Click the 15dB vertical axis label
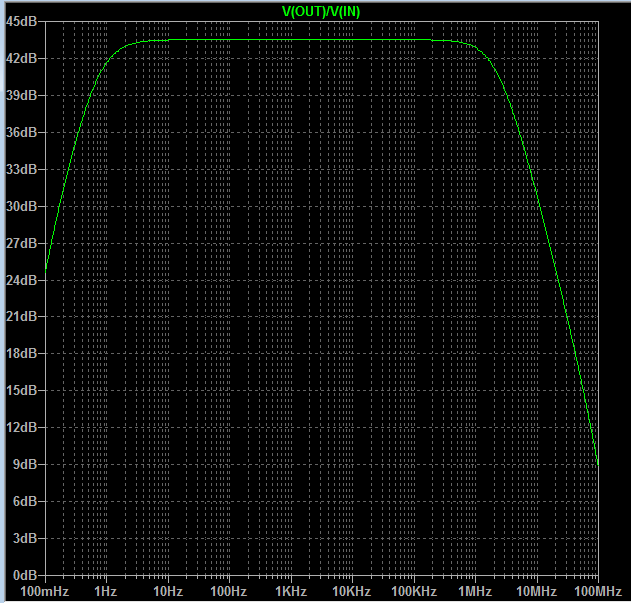 pyautogui.click(x=21, y=390)
